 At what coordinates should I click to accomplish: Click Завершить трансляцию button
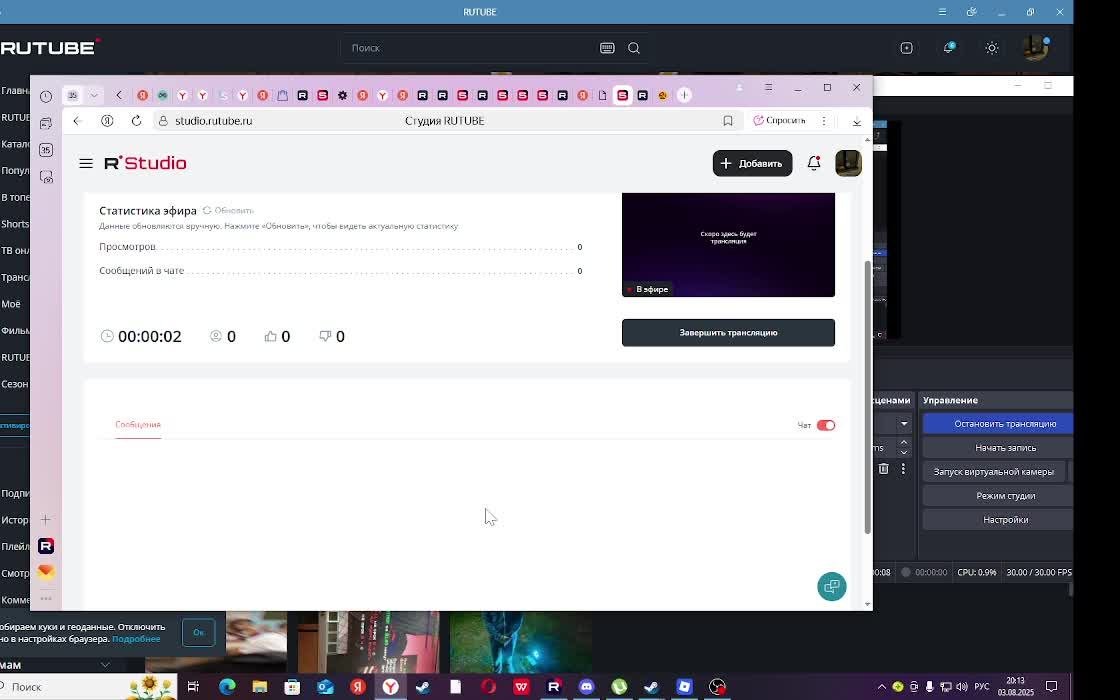pos(728,333)
